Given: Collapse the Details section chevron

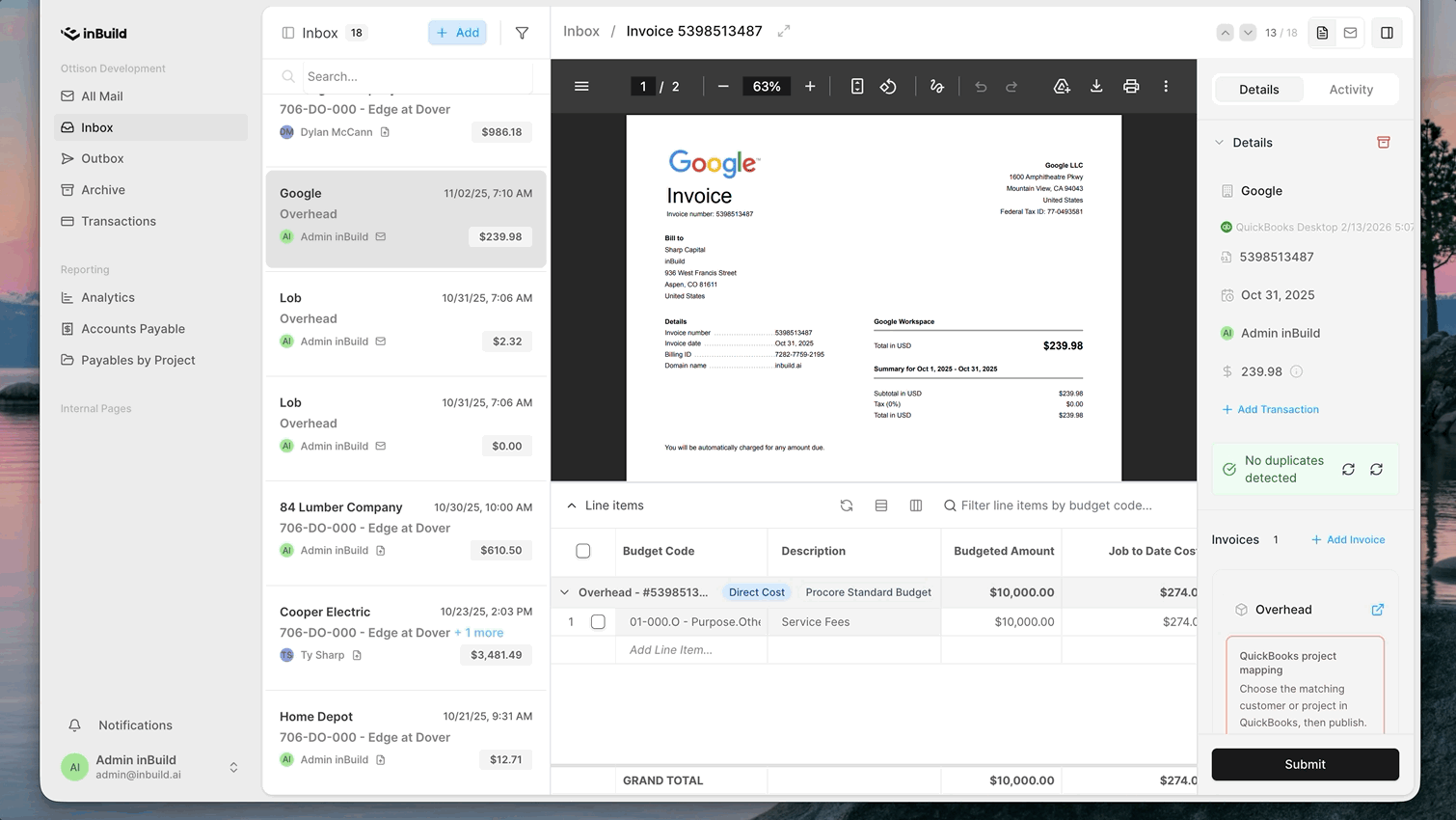Looking at the screenshot, I should 1220,143.
